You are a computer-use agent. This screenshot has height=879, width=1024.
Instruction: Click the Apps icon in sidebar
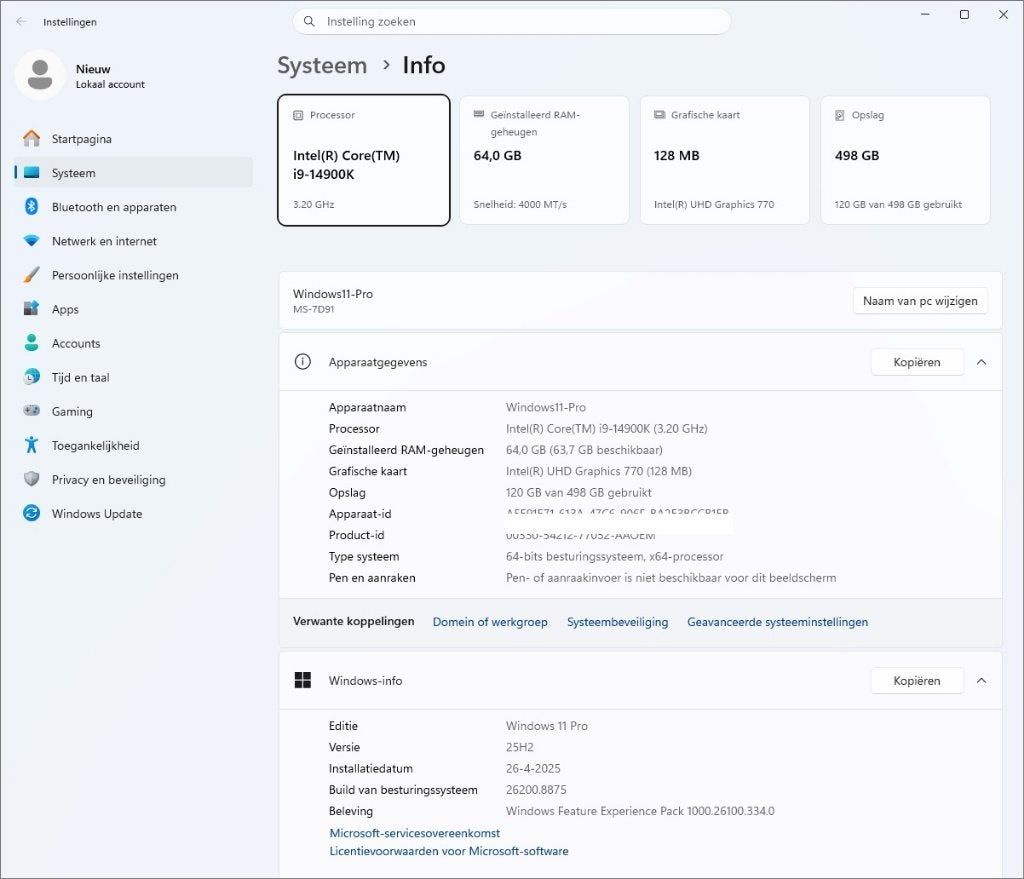tap(31, 308)
